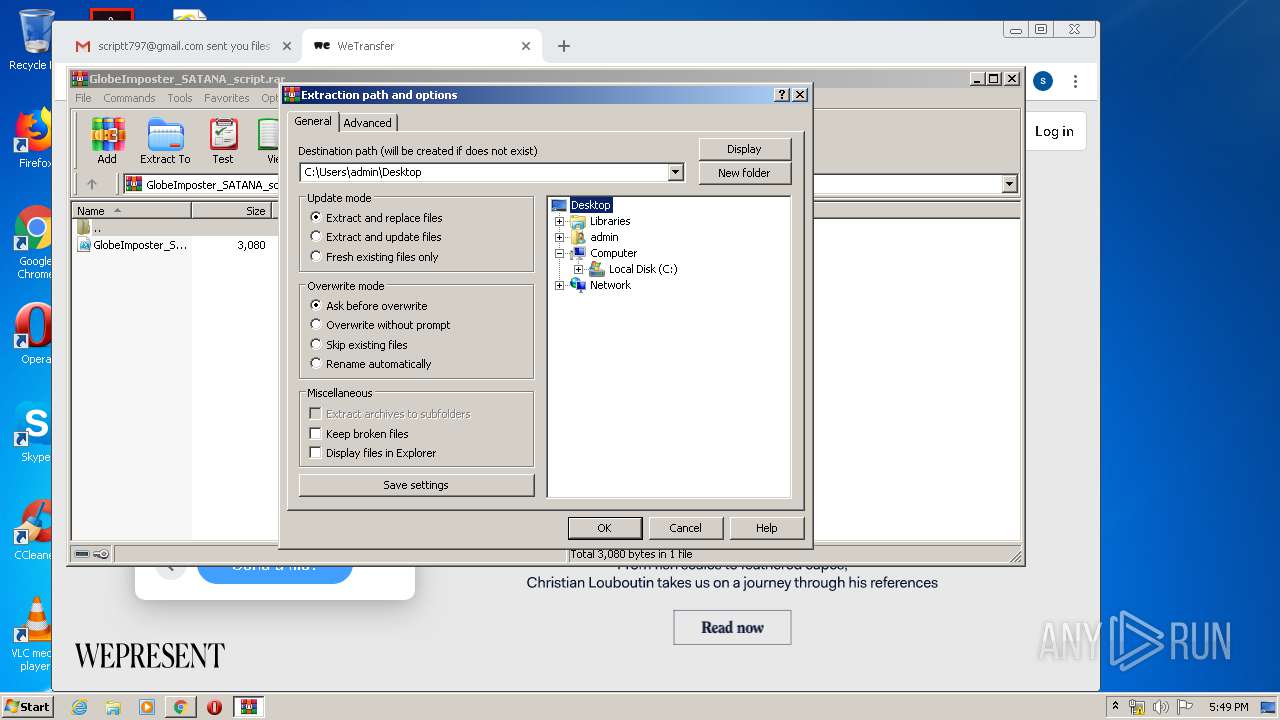Viewport: 1280px width, 720px height.
Task: Click the New folder button
Action: pos(744,173)
